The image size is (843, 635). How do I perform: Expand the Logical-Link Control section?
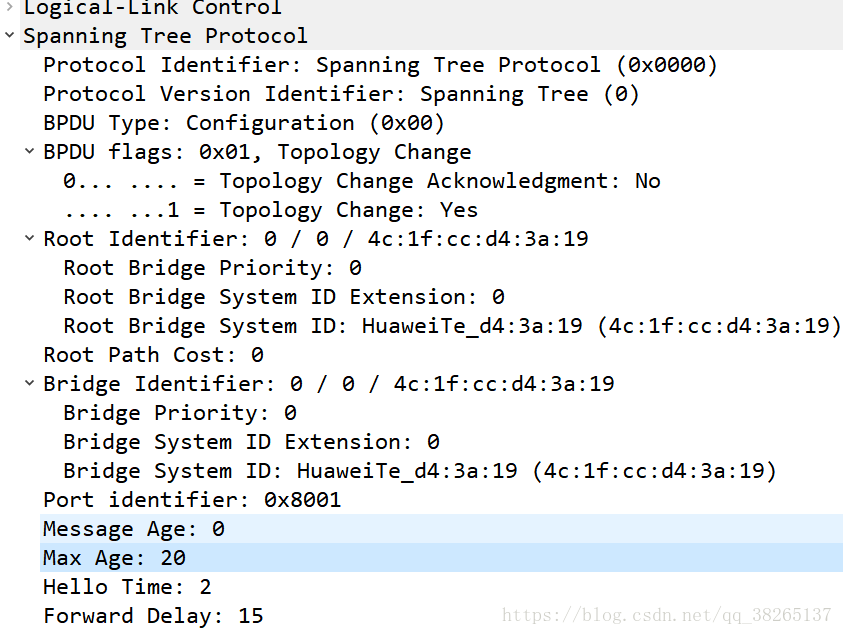click(x=9, y=8)
